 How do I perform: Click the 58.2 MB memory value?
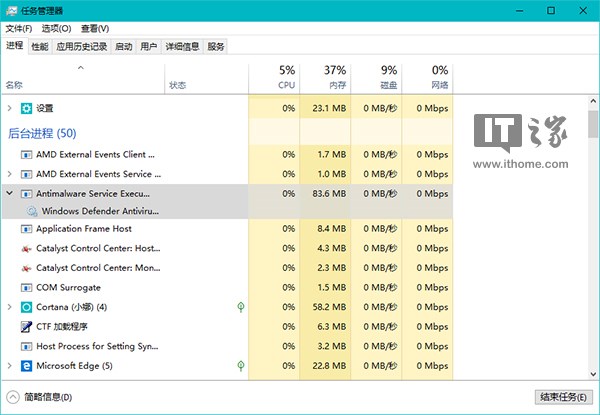coord(329,307)
